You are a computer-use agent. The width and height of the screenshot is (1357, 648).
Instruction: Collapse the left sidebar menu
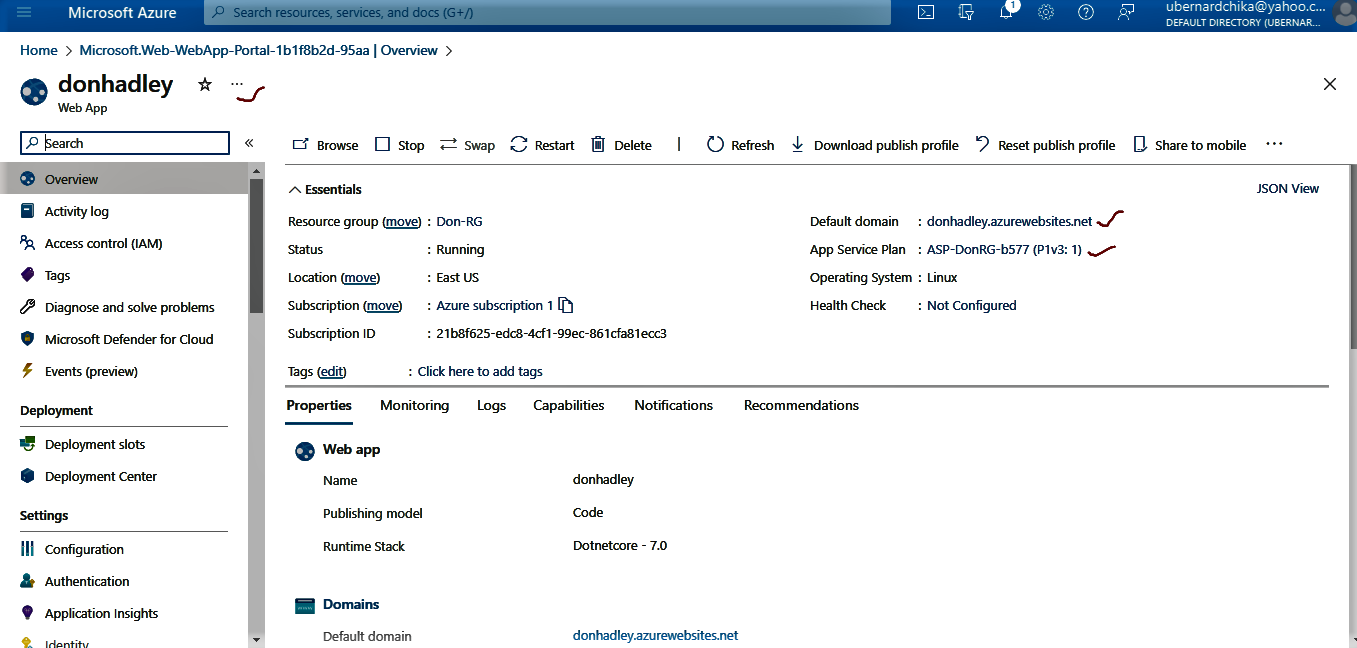(249, 143)
